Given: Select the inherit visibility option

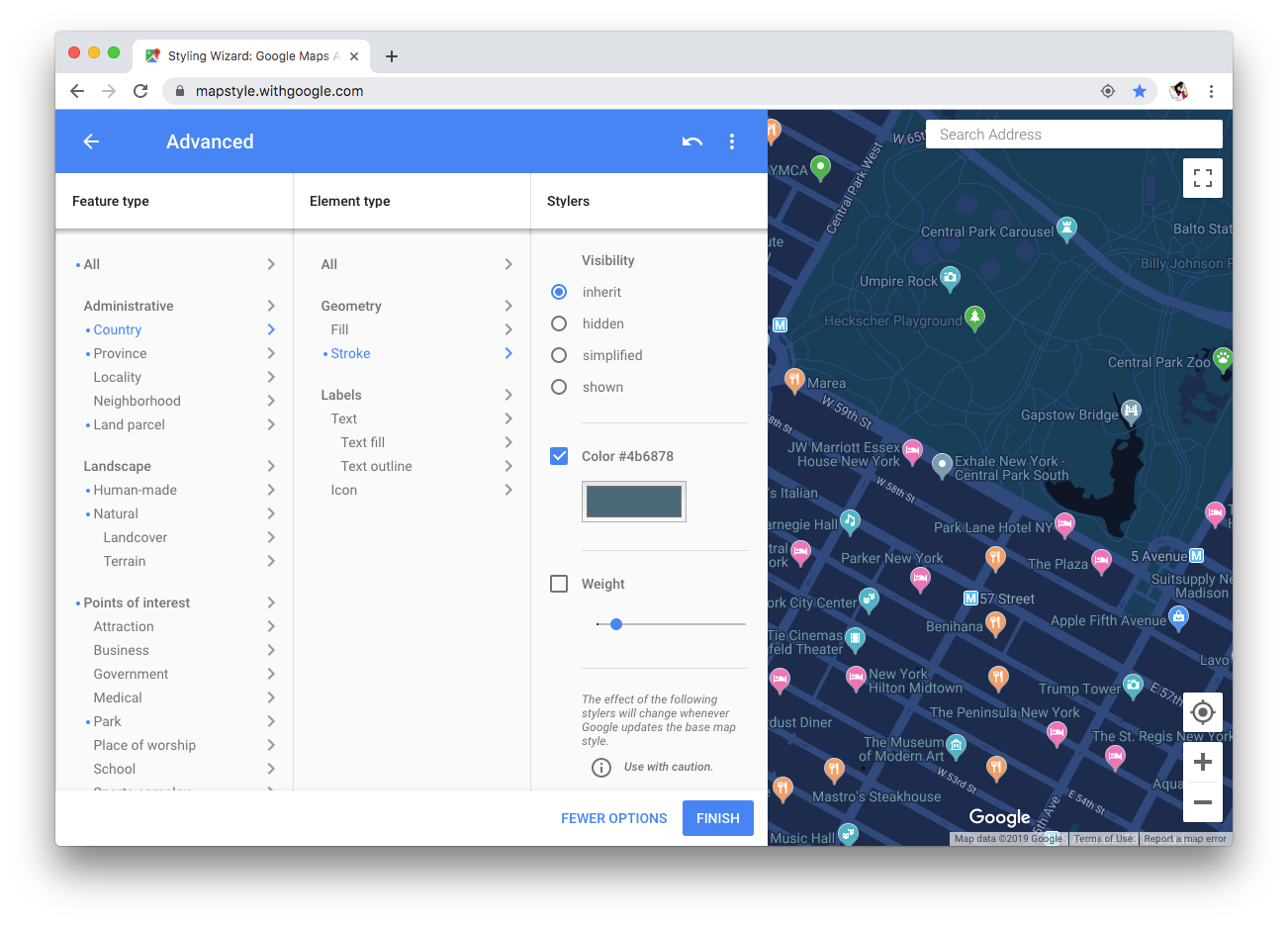Looking at the screenshot, I should pyautogui.click(x=559, y=292).
